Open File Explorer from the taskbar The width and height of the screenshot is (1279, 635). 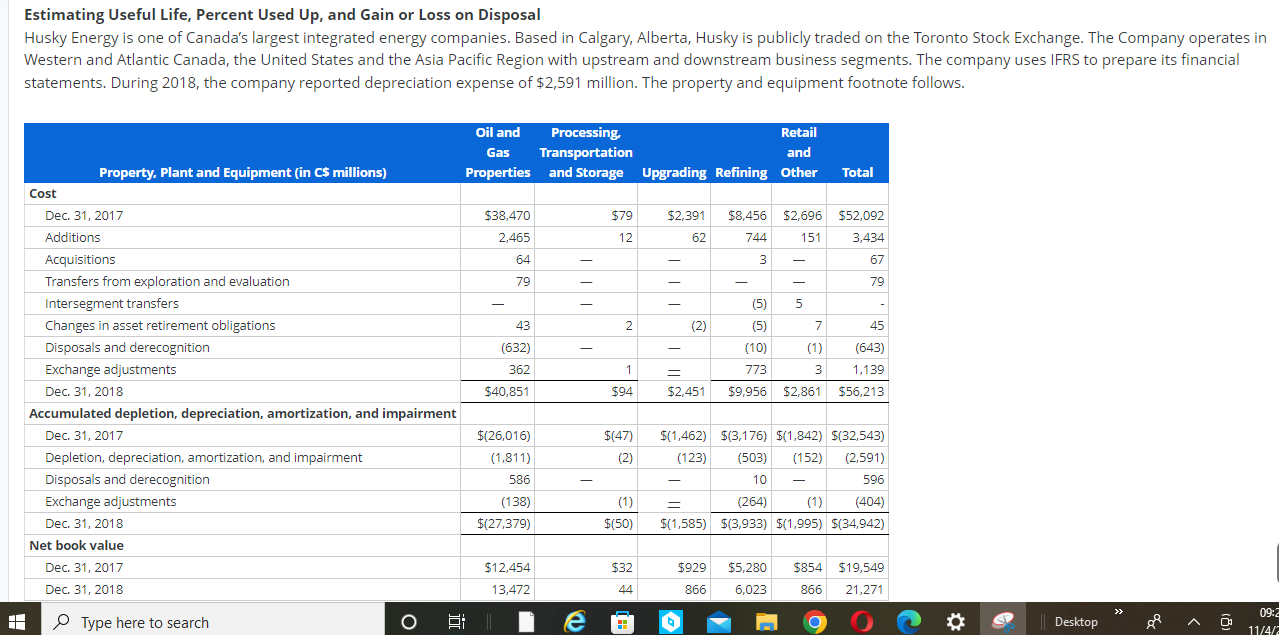click(767, 622)
